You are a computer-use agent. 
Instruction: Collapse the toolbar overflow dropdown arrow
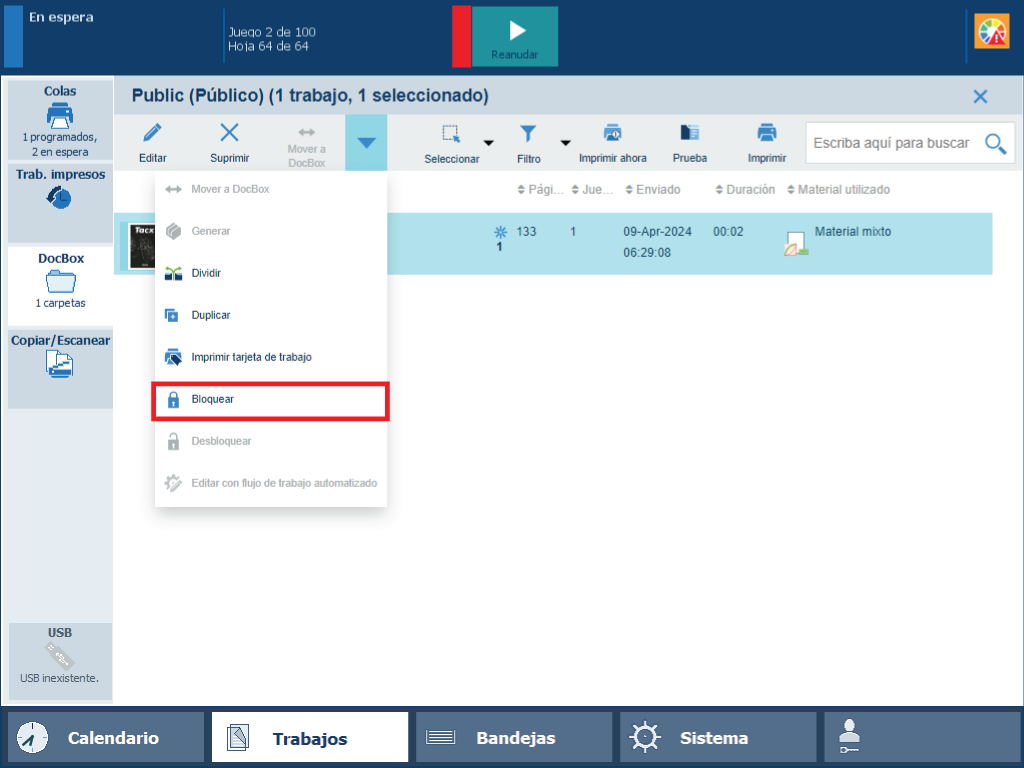pyautogui.click(x=366, y=142)
